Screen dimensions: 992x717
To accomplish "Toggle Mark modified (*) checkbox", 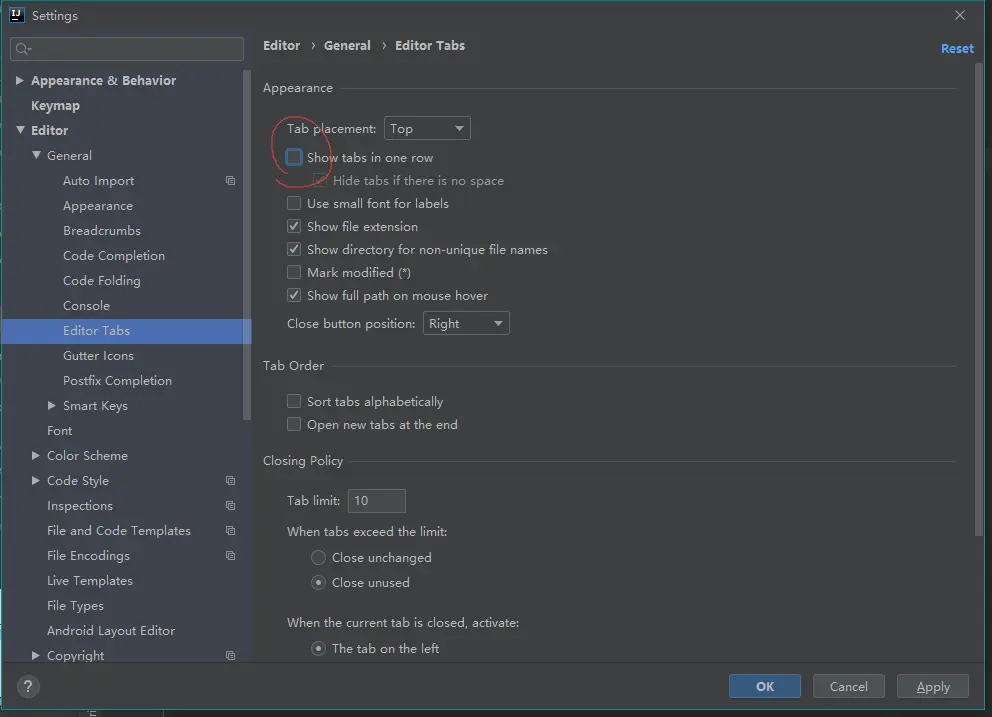I will [x=294, y=272].
